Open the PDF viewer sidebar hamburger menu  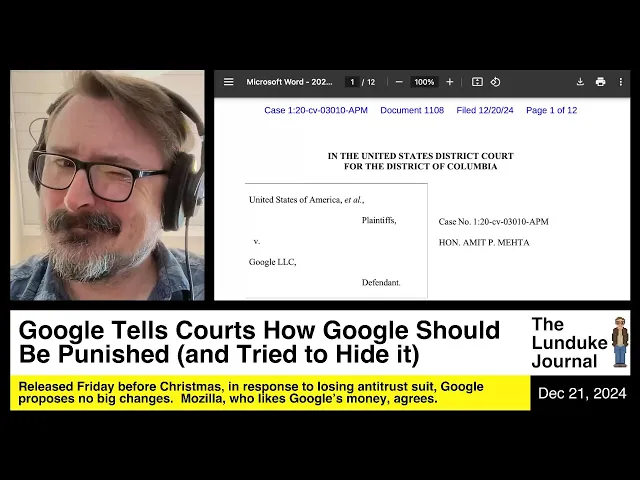[229, 82]
